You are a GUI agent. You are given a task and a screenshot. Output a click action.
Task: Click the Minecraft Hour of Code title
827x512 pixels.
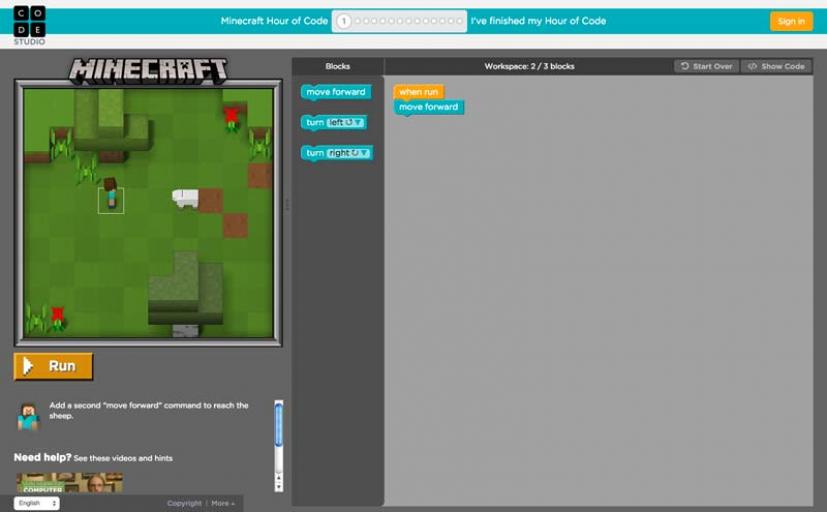pyautogui.click(x=274, y=21)
